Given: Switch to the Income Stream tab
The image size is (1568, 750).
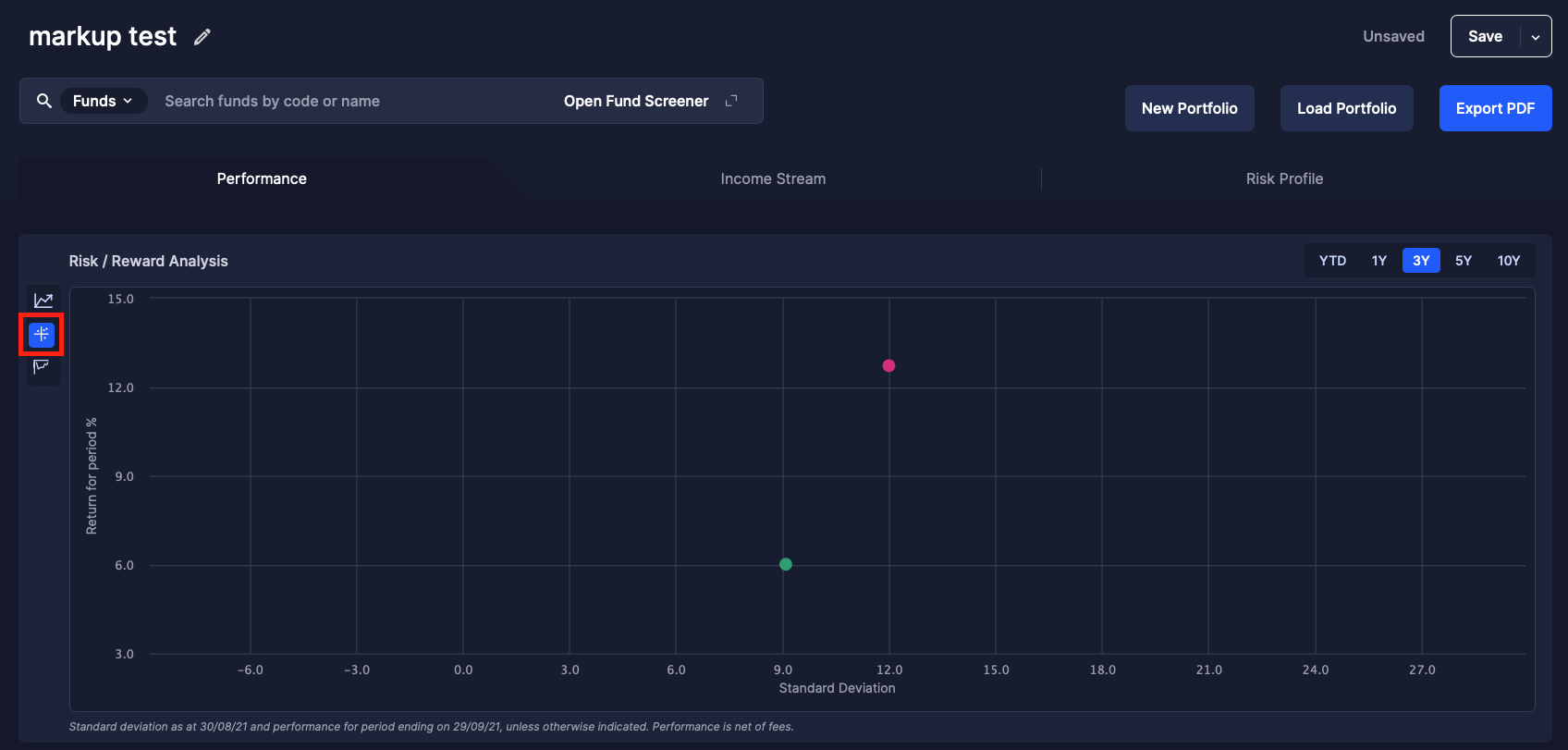Looking at the screenshot, I should (x=773, y=178).
